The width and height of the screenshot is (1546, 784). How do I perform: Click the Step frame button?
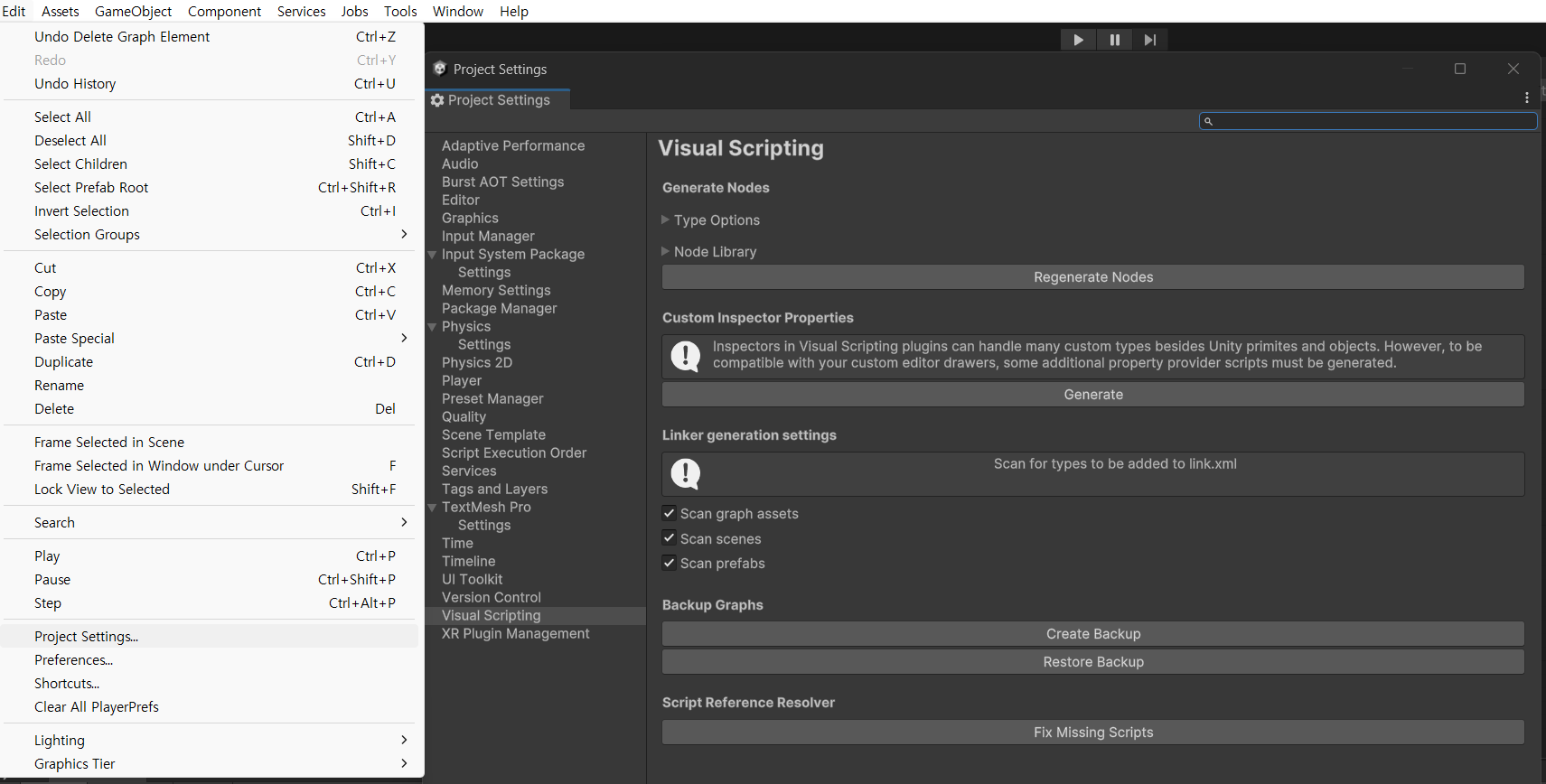pyautogui.click(x=1149, y=40)
